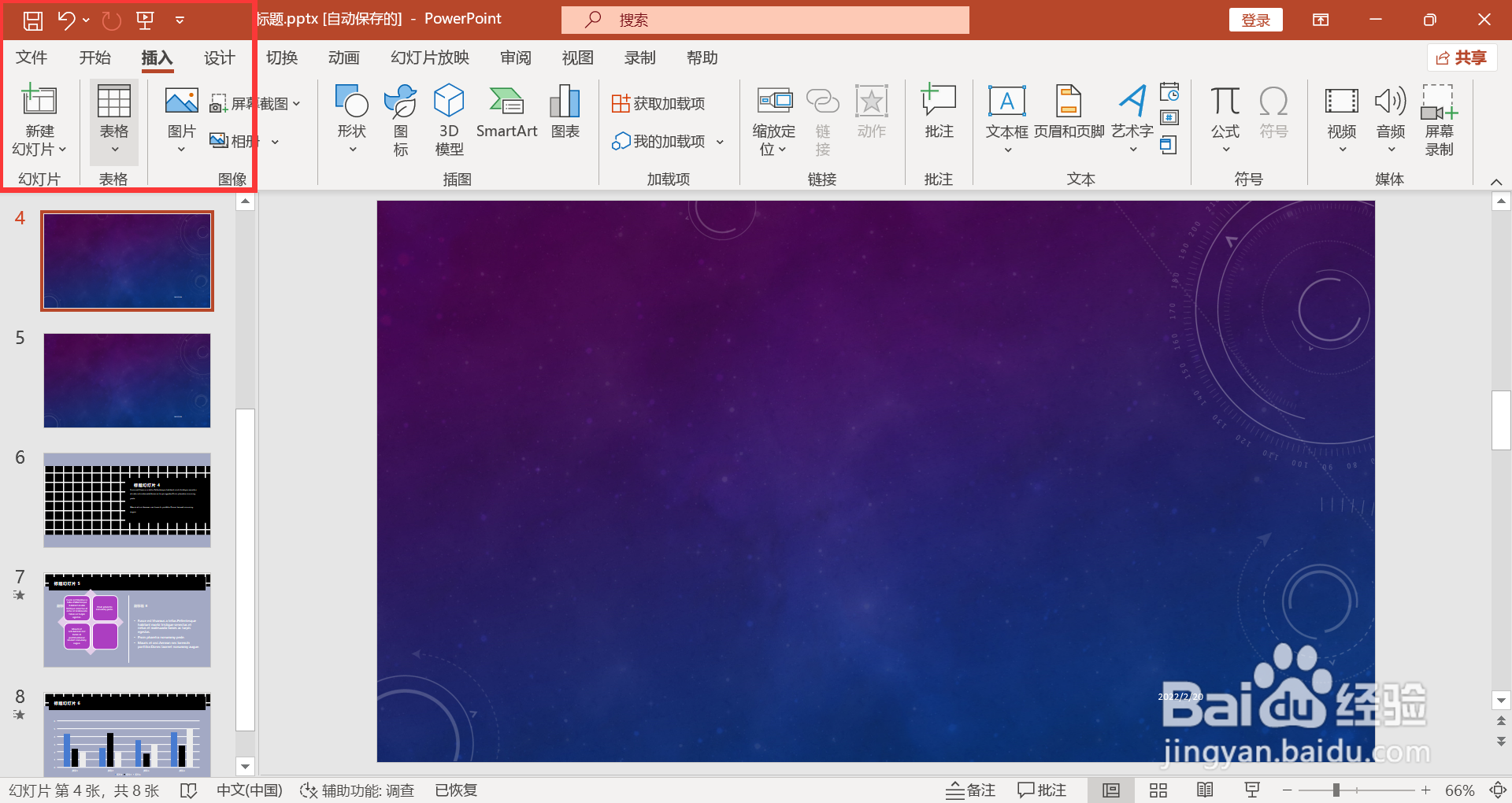Switch to Slide Sorter view

(1158, 790)
